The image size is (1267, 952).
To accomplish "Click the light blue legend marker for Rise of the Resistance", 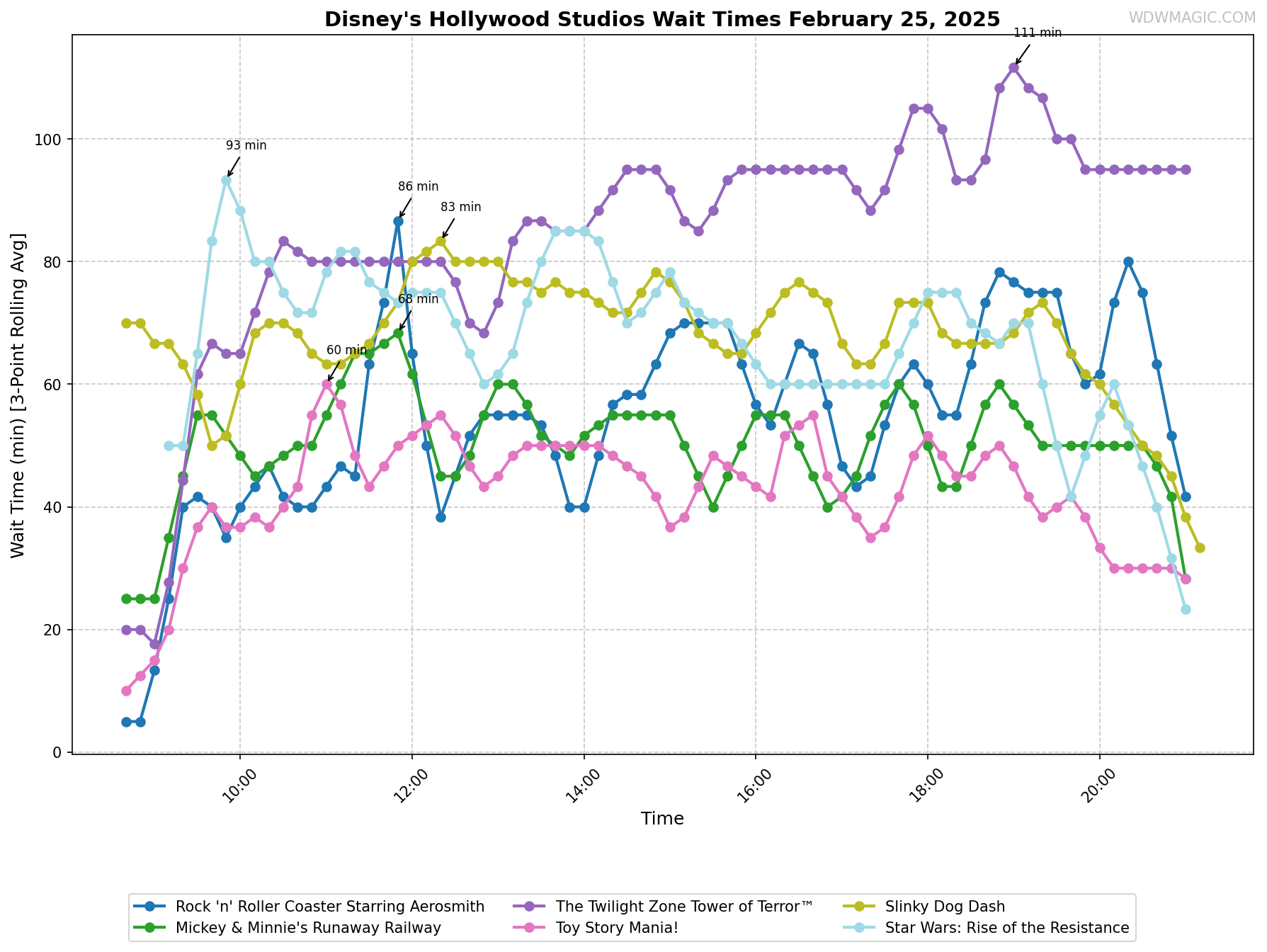I will pos(858,928).
